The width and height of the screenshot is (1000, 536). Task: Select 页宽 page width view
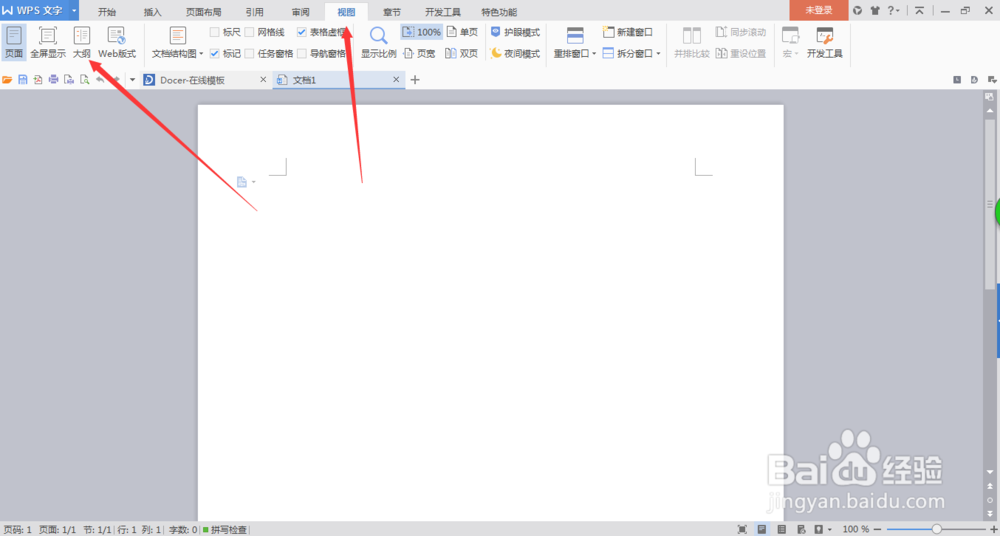pyautogui.click(x=420, y=54)
